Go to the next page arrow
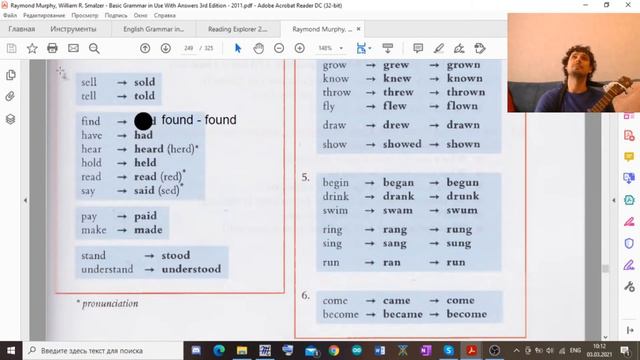The width and height of the screenshot is (640, 360). click(166, 48)
